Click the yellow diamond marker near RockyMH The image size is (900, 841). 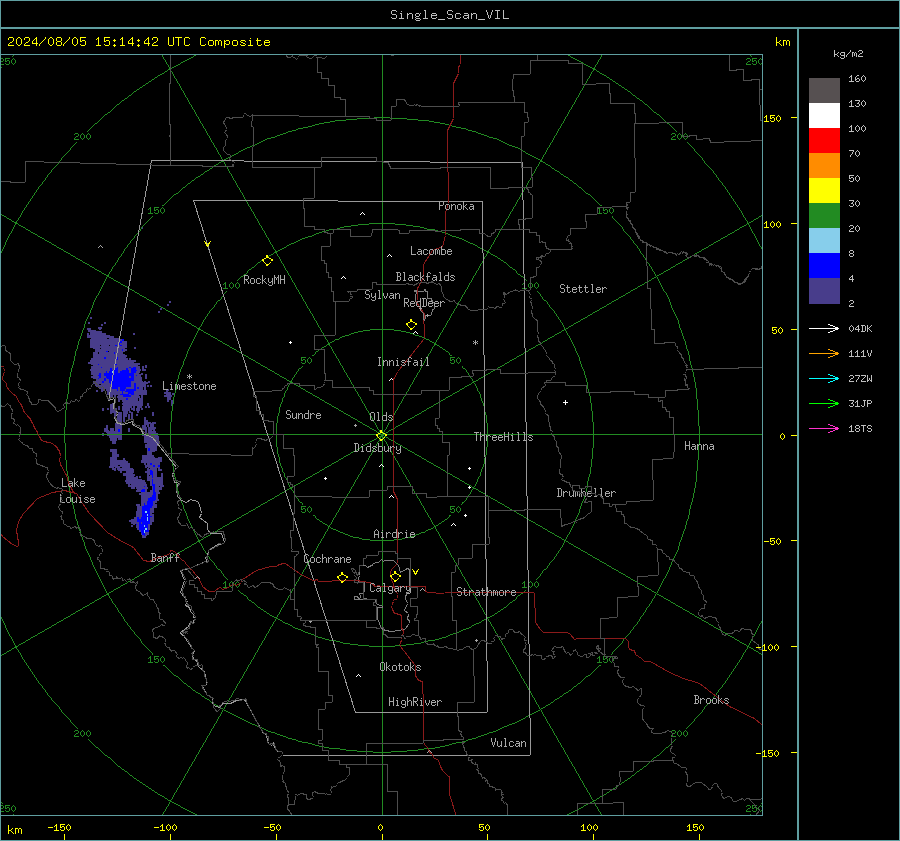(267, 261)
